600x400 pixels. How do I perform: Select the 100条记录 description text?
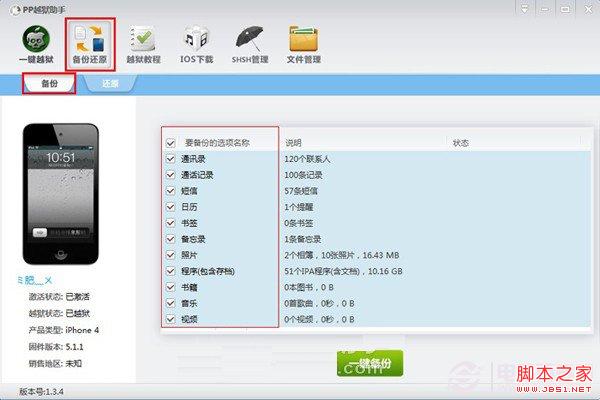pos(303,175)
